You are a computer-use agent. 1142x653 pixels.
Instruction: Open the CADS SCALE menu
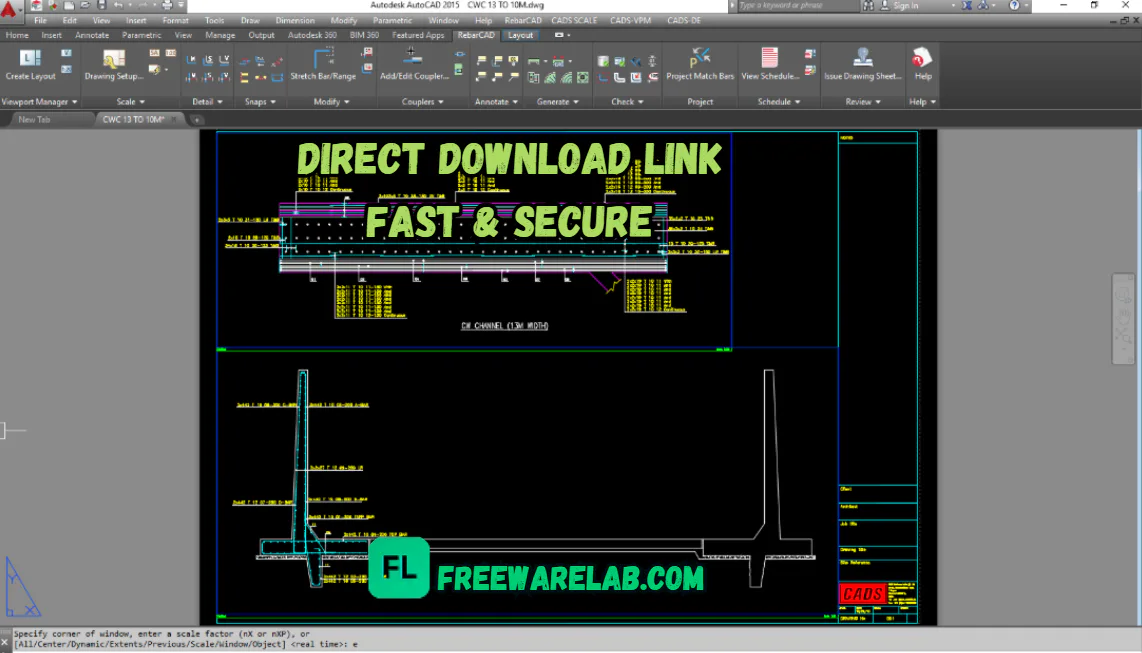tap(574, 20)
